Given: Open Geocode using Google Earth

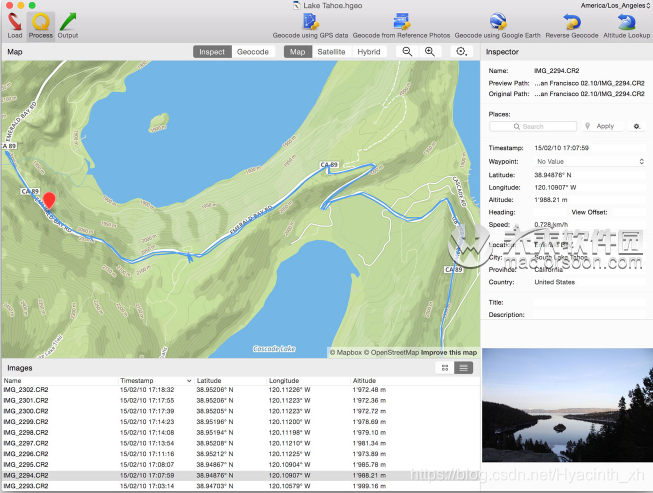Looking at the screenshot, I should tap(498, 22).
